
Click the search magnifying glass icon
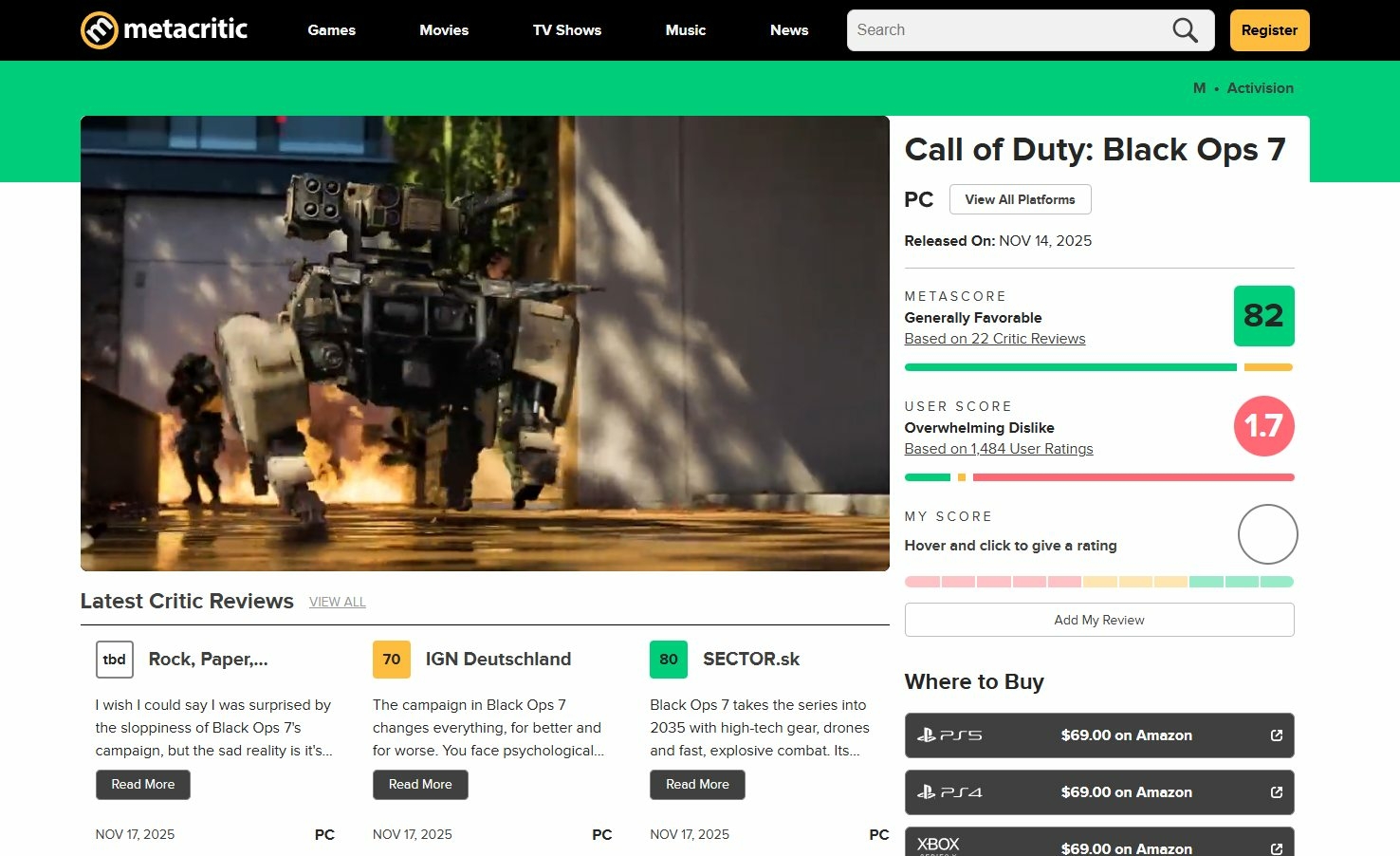[1184, 29]
